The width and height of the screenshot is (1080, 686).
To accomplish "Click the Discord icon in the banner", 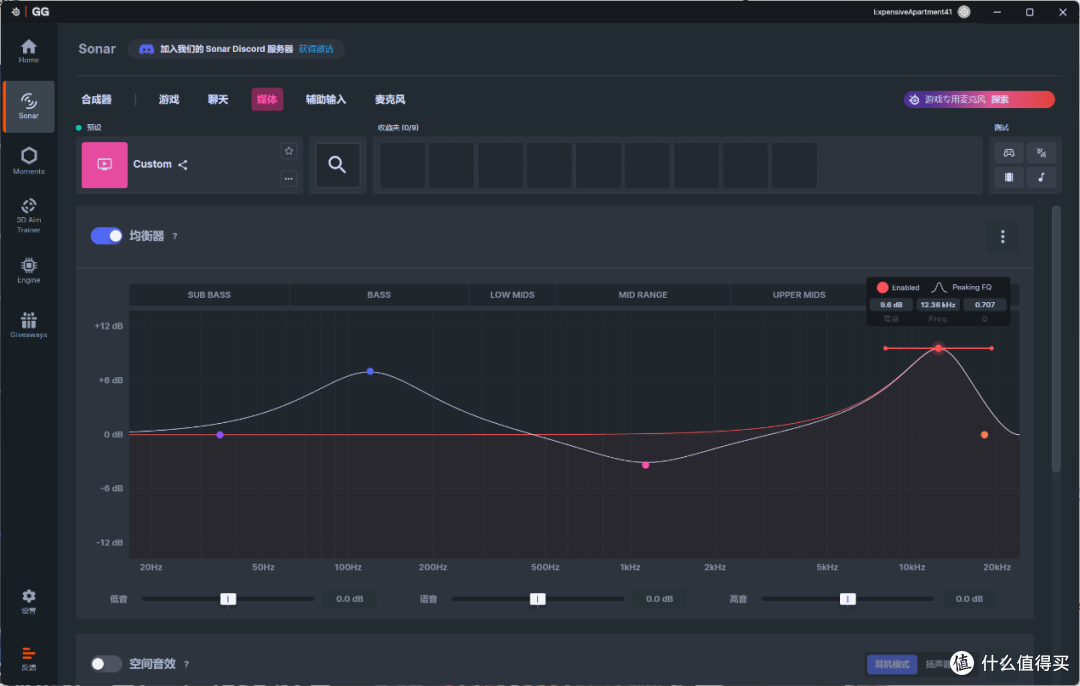I will (x=146, y=49).
